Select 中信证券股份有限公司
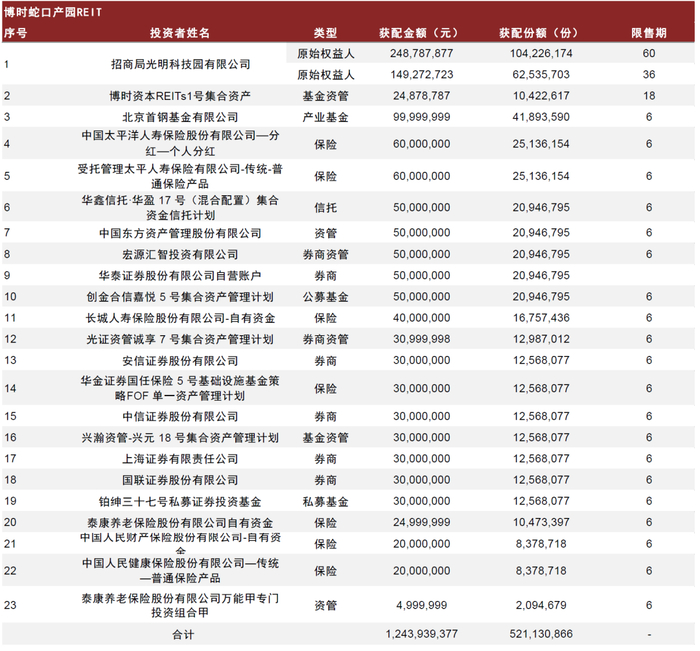The image size is (700, 651). point(180,417)
